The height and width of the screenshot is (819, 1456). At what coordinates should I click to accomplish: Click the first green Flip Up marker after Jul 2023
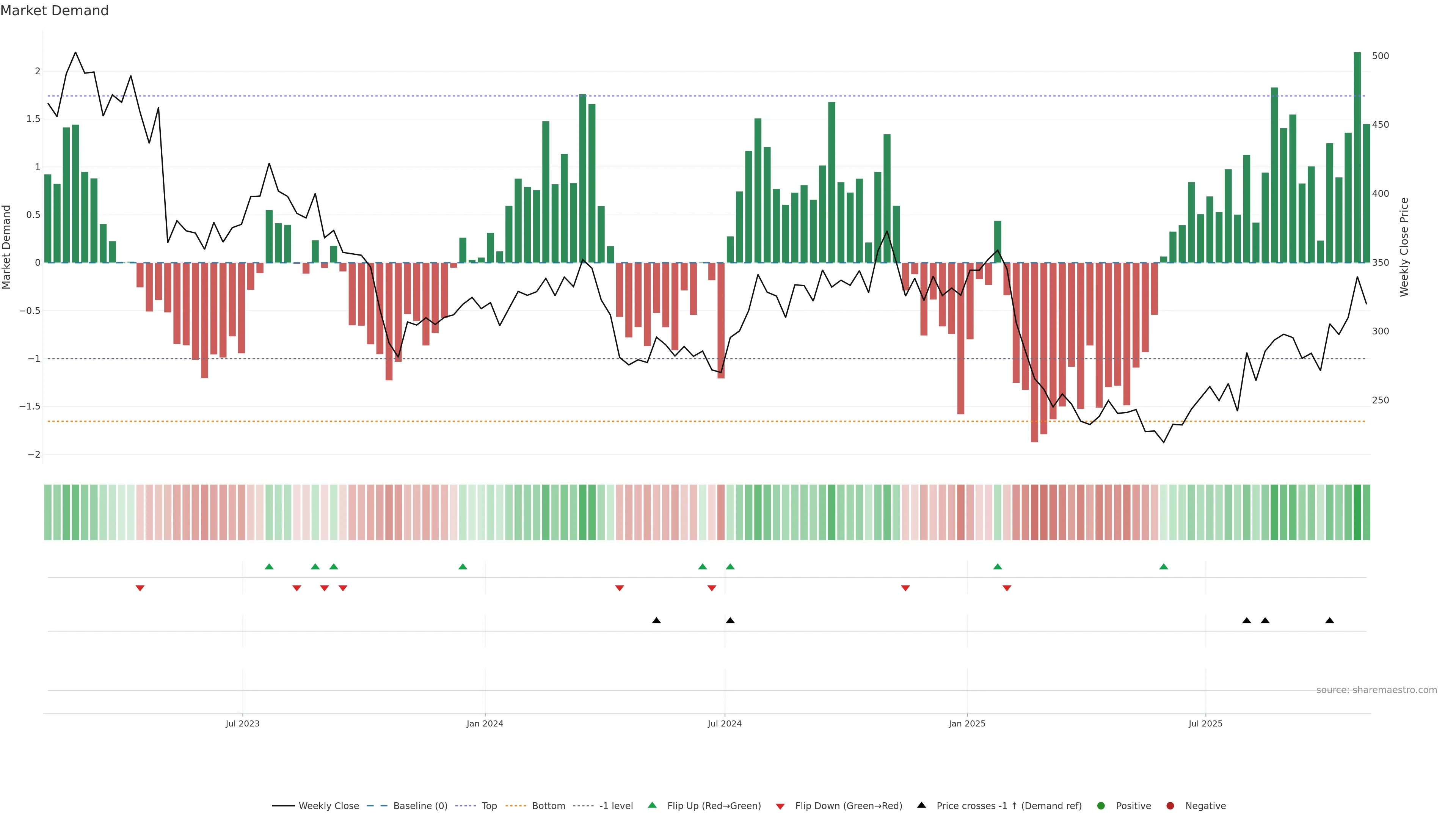pos(269,566)
